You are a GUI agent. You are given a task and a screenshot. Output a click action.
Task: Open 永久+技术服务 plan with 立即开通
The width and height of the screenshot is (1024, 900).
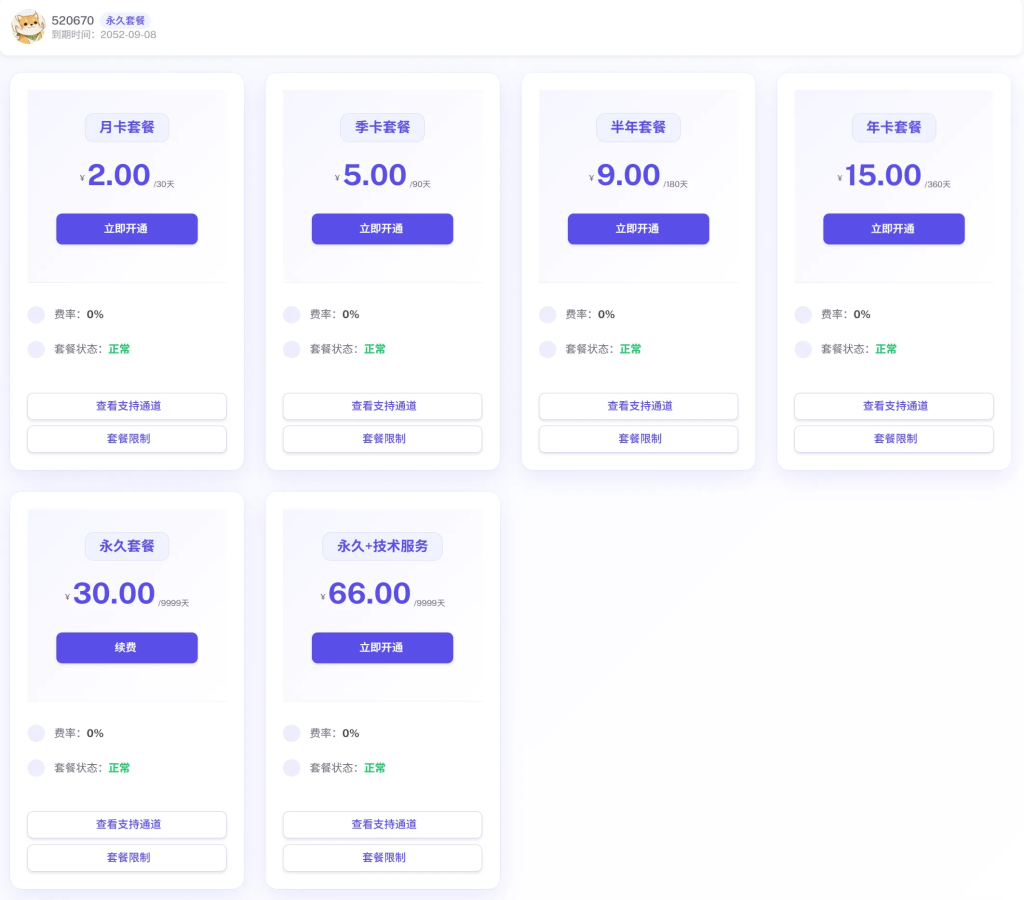pos(382,648)
